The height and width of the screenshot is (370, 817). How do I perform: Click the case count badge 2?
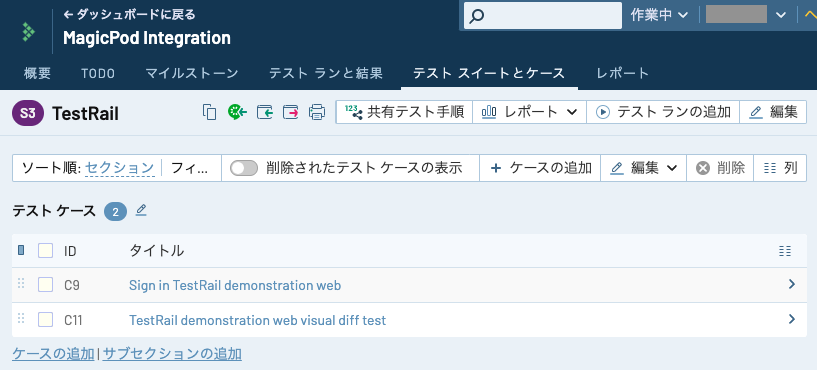point(115,211)
